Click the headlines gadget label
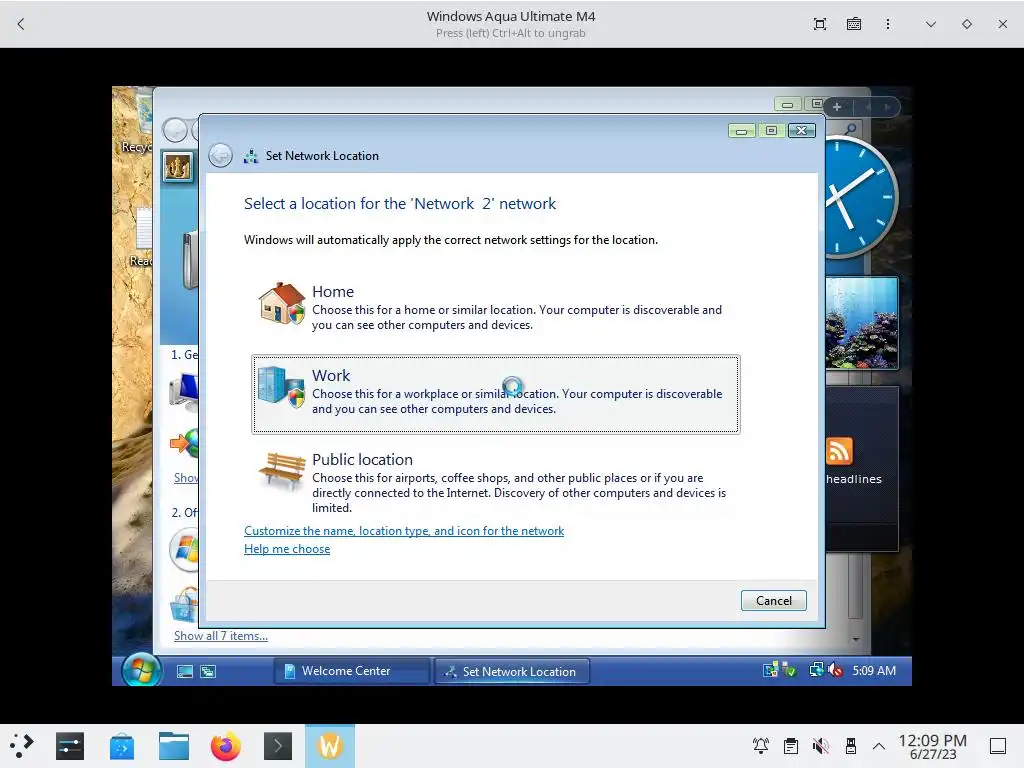 854,479
